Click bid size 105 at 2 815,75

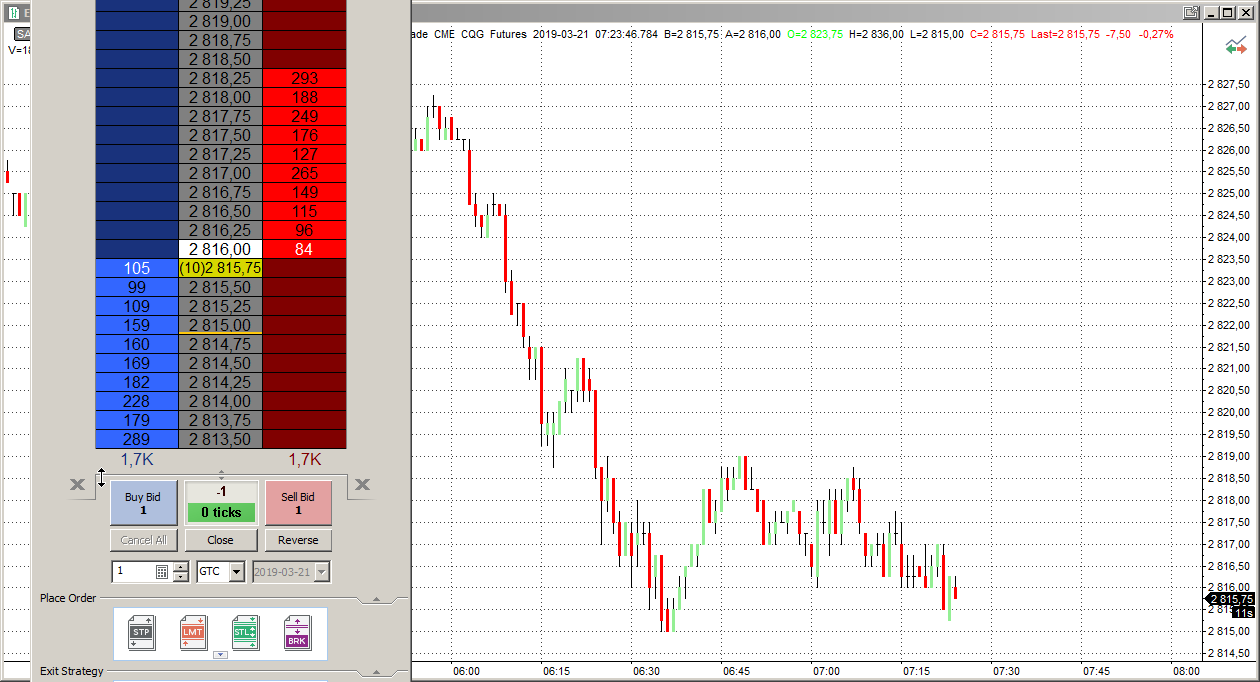point(137,268)
